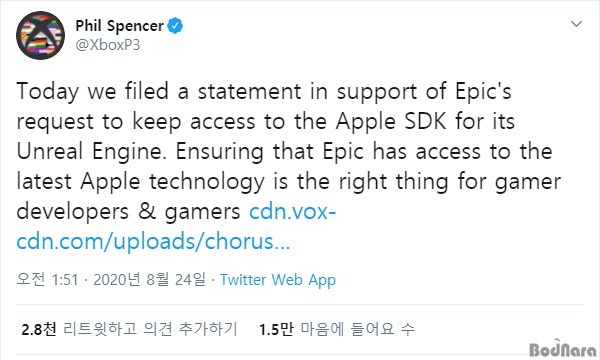View the 1.5만 likes count
The width and height of the screenshot is (600, 360).
(276, 329)
